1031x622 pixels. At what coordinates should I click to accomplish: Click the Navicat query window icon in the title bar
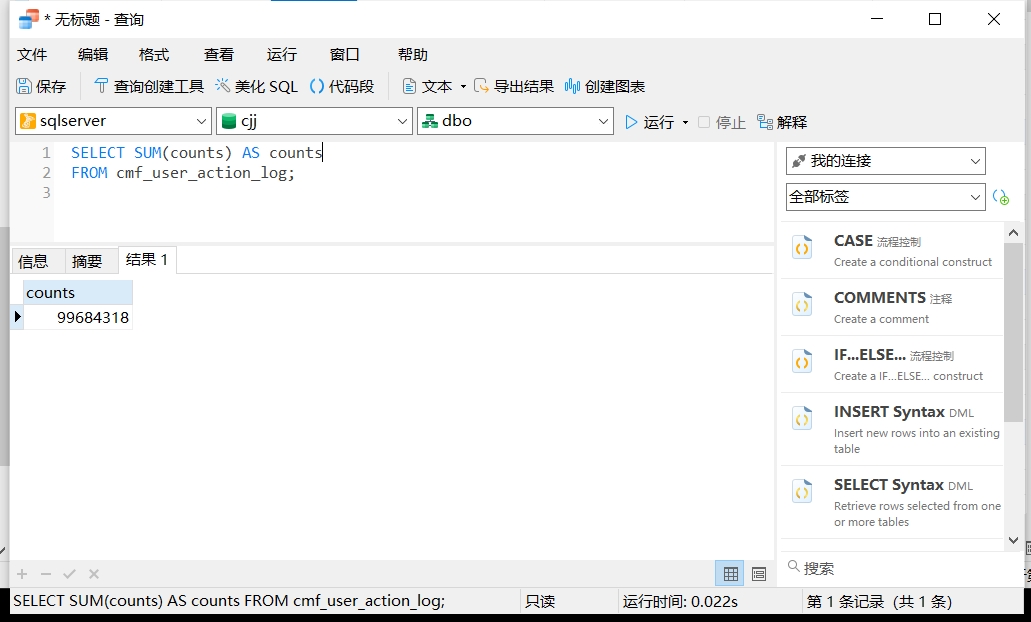coord(28,19)
